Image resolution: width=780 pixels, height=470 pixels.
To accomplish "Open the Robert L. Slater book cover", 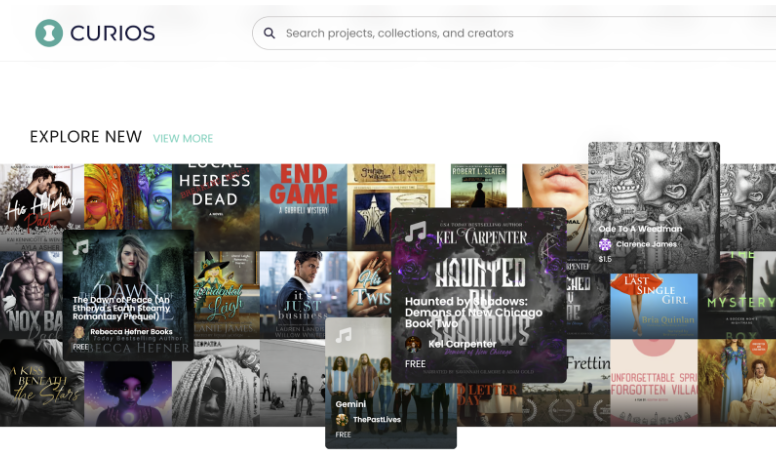I will click(x=479, y=186).
